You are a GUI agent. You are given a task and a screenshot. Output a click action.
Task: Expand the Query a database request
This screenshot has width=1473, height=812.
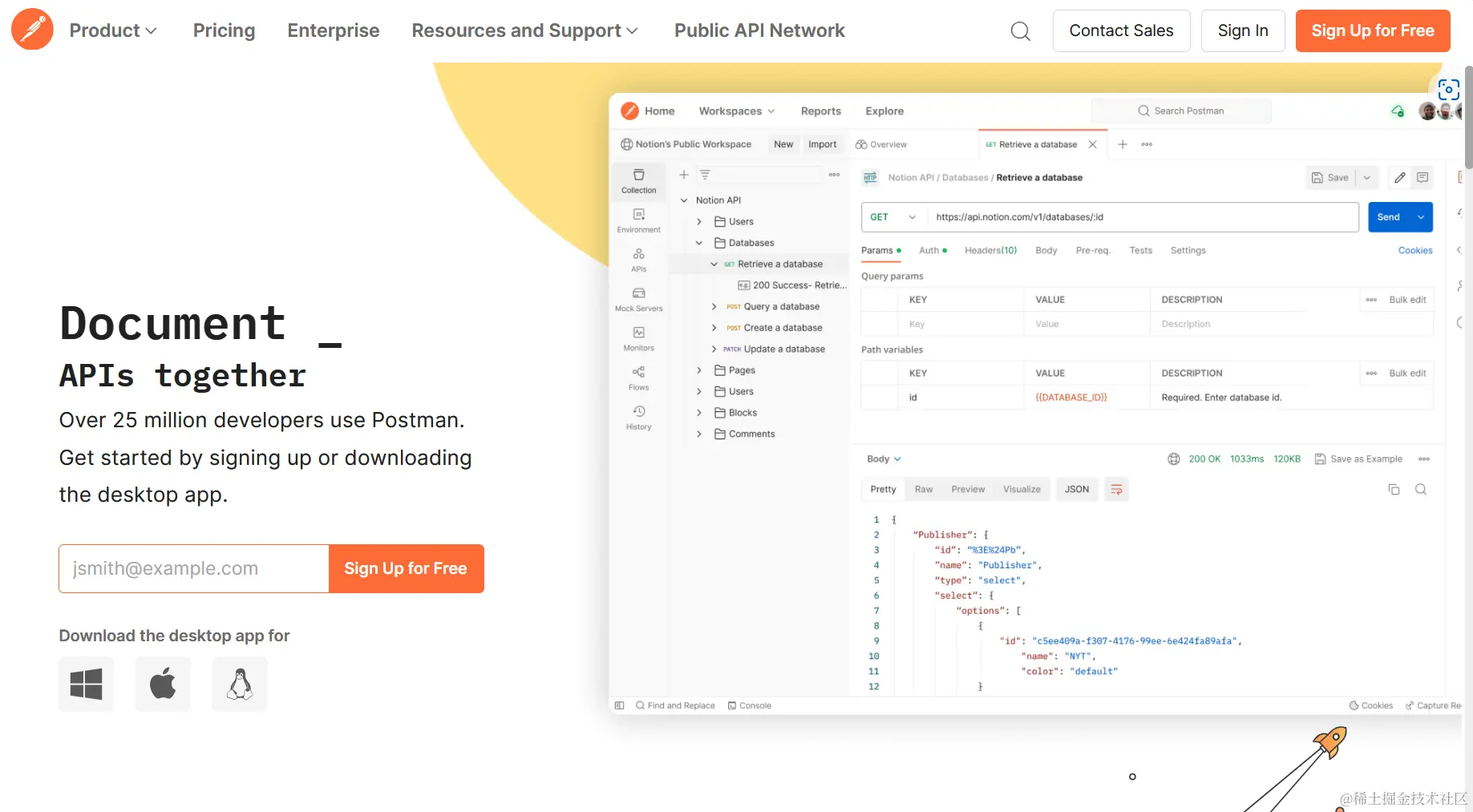coord(714,306)
